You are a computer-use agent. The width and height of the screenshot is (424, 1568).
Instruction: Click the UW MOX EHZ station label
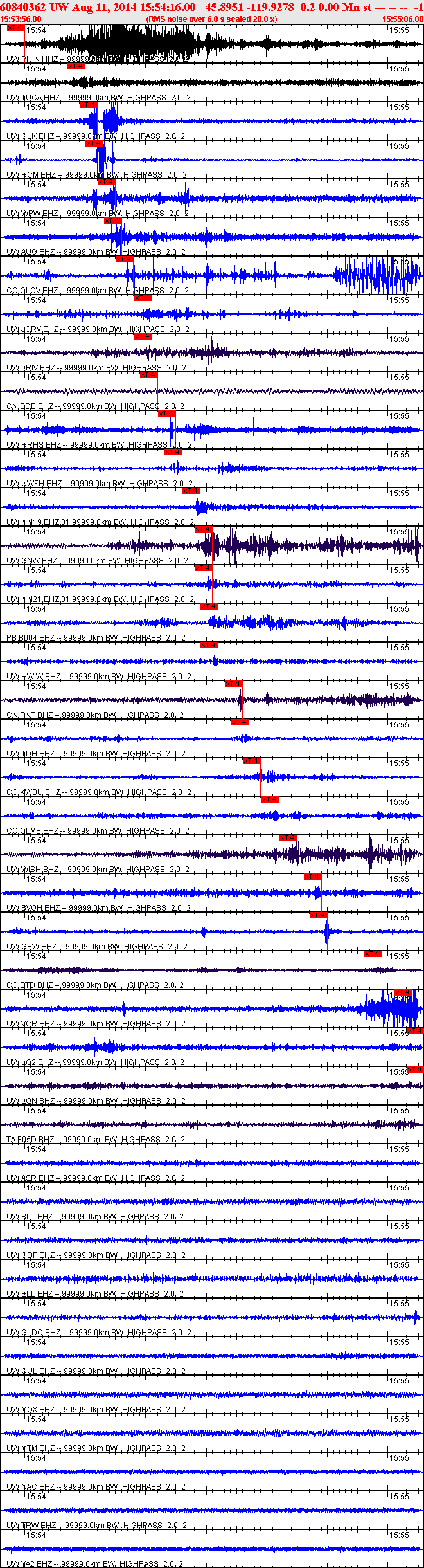point(96,1410)
